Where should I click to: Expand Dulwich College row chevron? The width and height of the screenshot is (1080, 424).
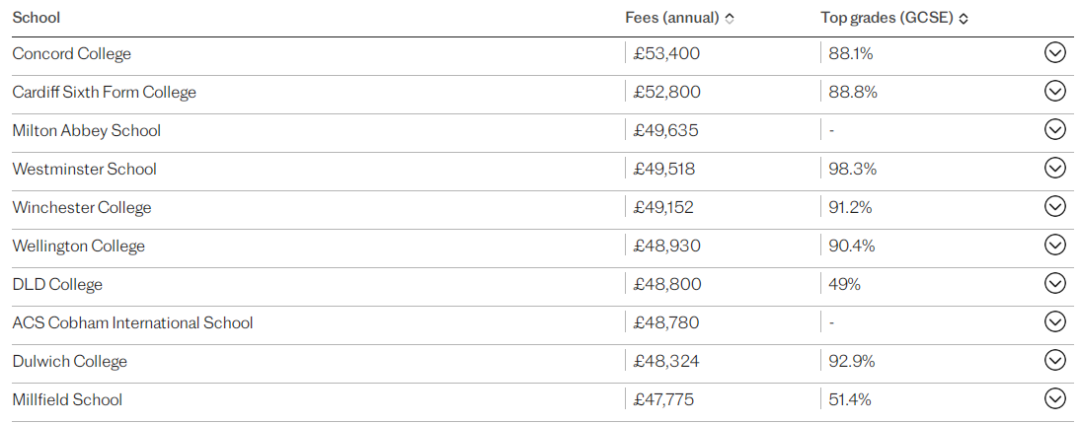pos(1055,360)
